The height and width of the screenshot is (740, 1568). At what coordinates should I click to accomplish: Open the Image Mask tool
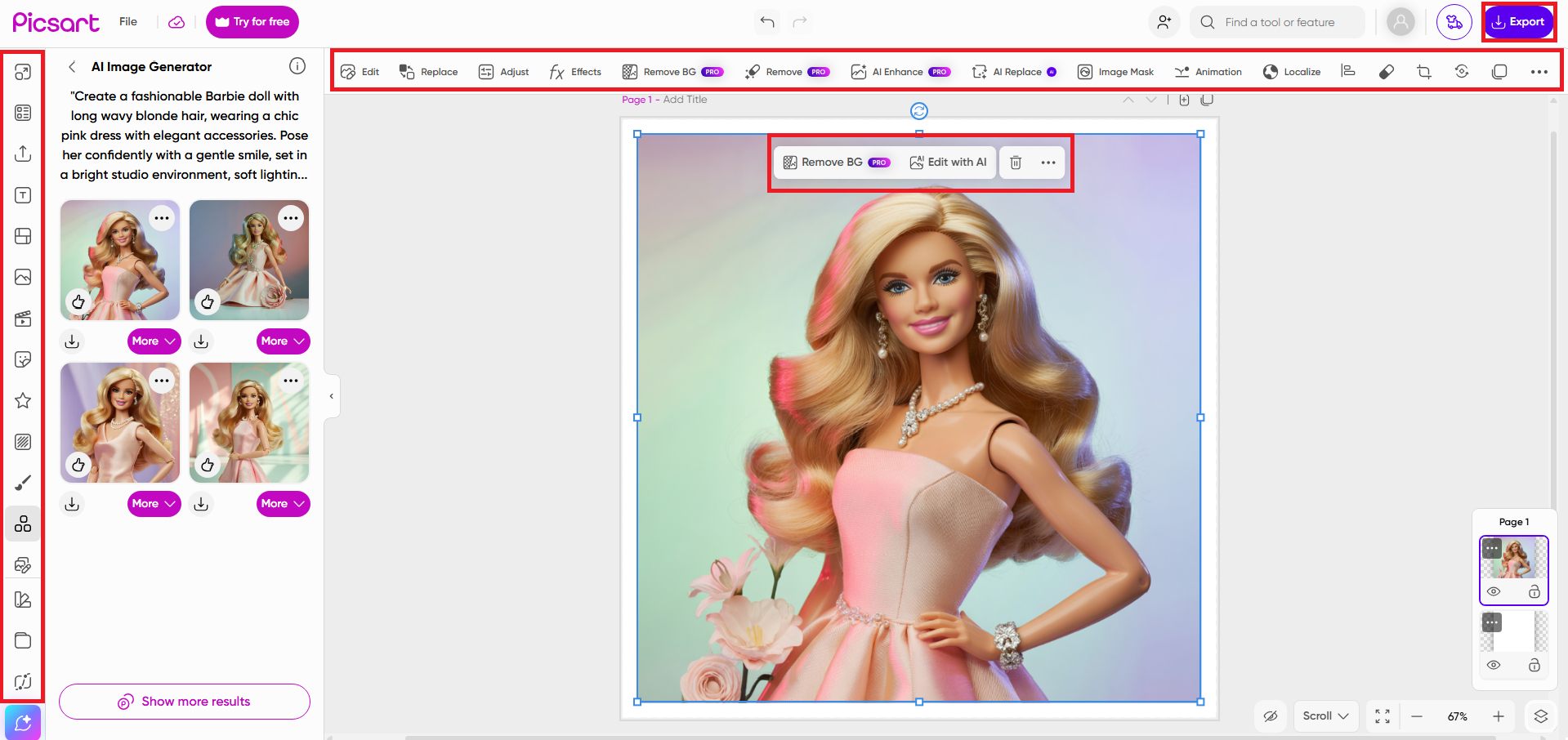click(x=1115, y=72)
